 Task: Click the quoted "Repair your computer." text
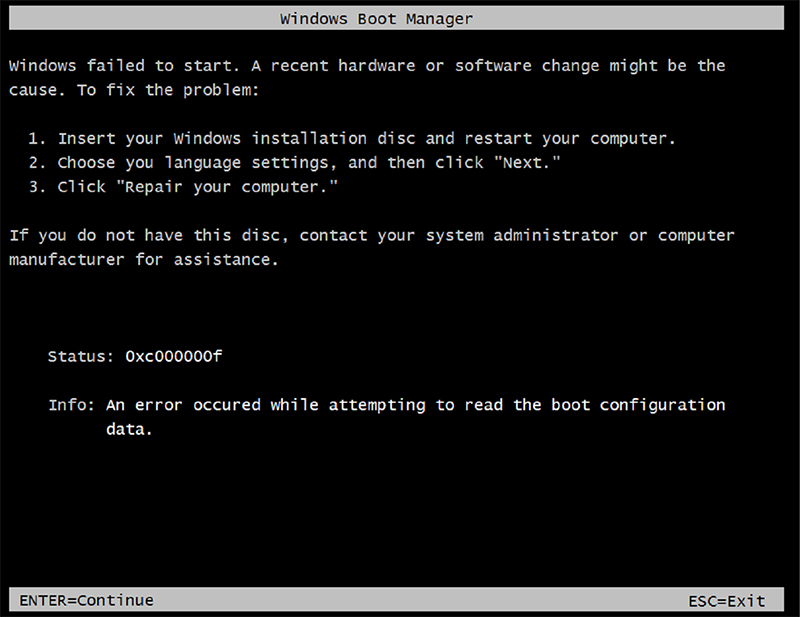coord(264,187)
